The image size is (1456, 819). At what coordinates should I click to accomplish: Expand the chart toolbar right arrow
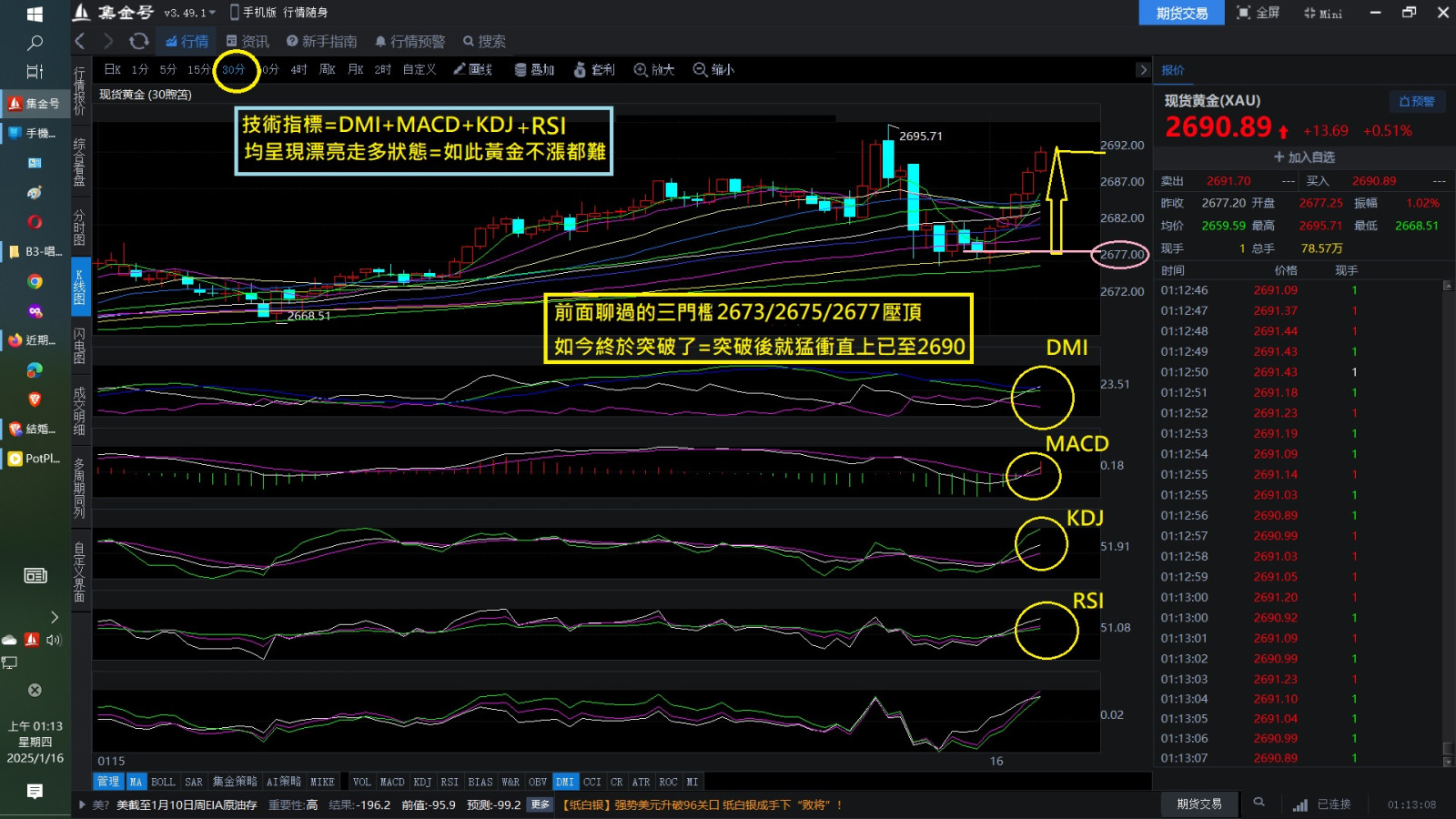pos(1143,69)
